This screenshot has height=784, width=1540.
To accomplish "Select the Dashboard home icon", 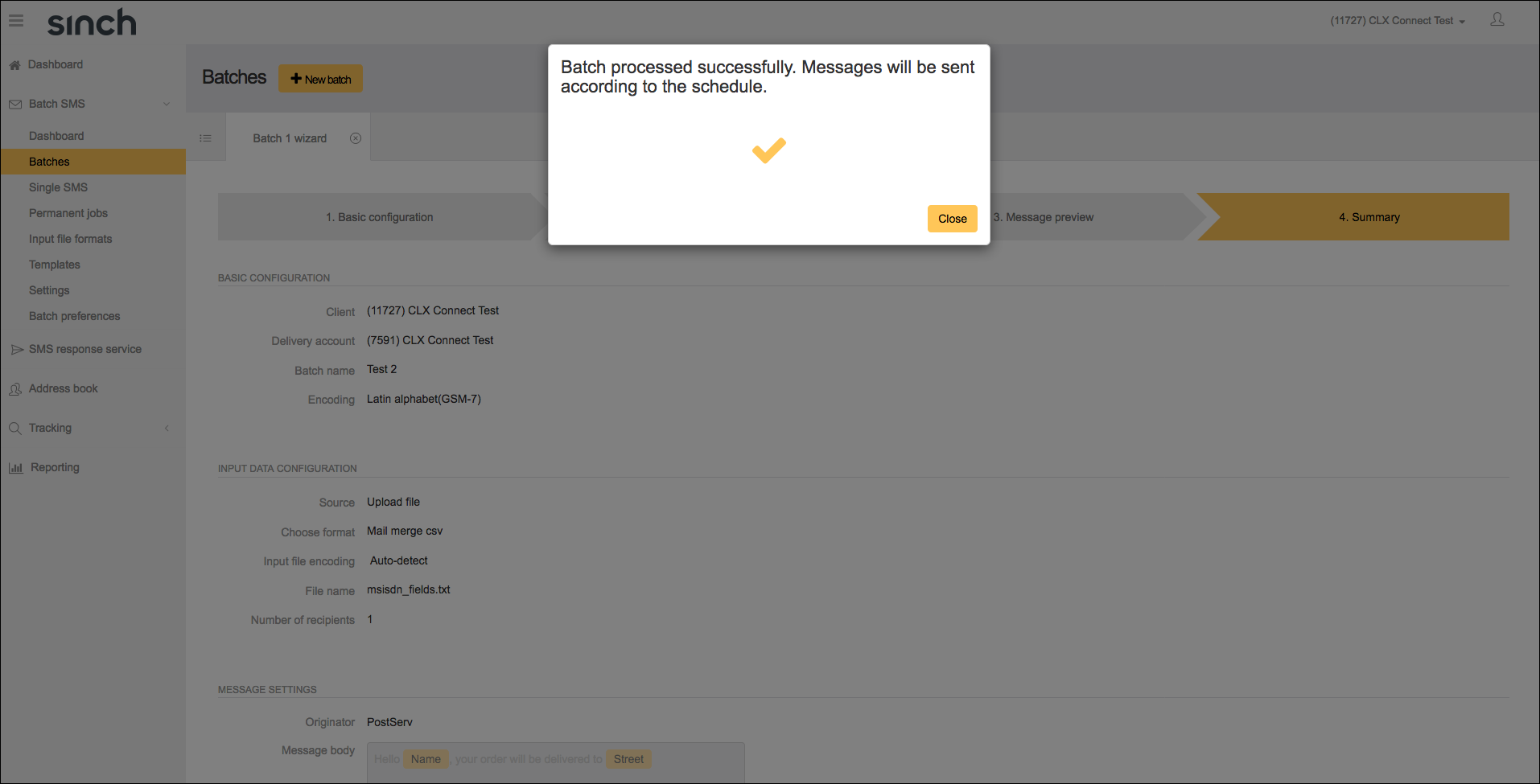I will [14, 64].
